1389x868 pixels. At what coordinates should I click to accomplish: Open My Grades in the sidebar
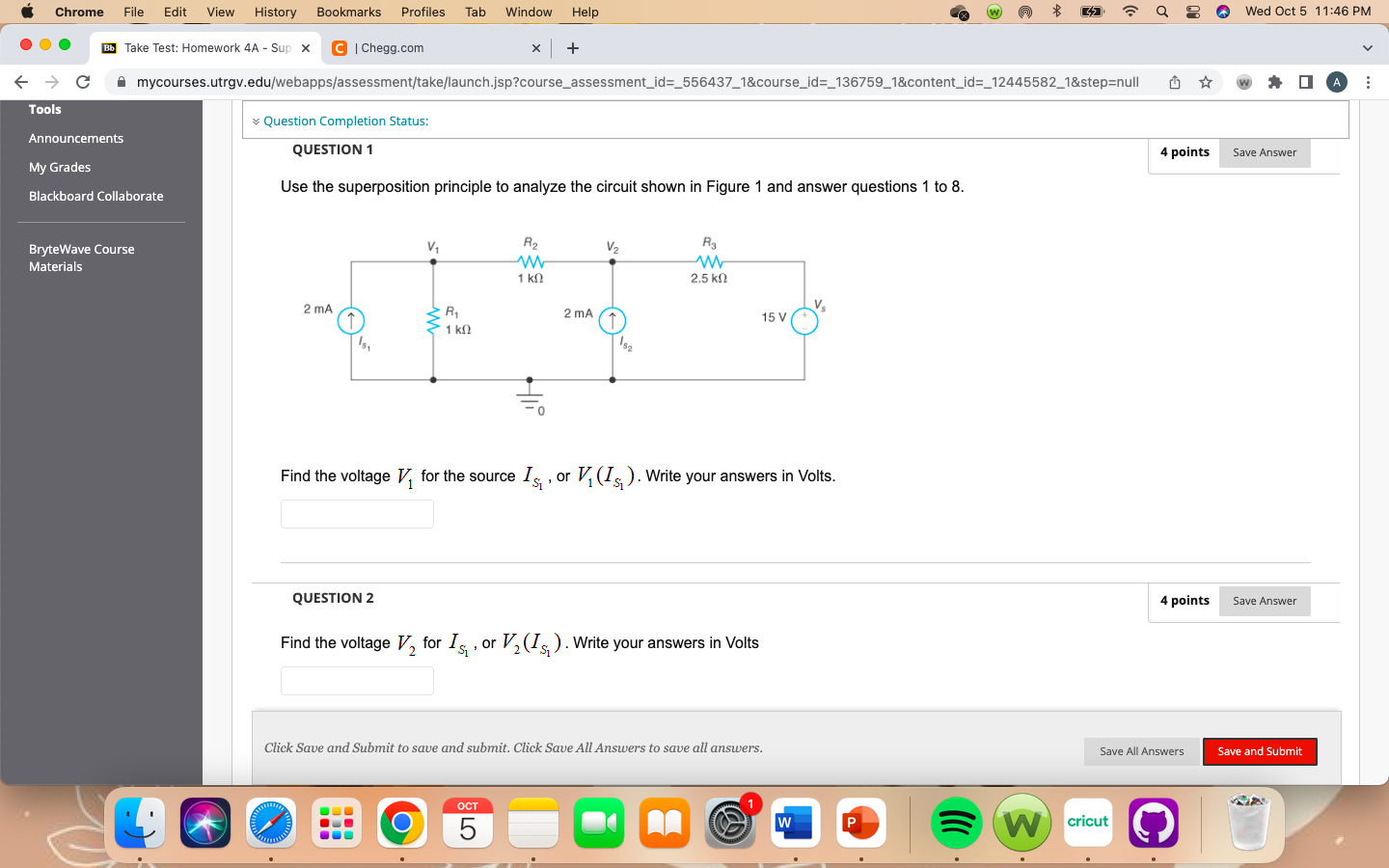tap(60, 167)
